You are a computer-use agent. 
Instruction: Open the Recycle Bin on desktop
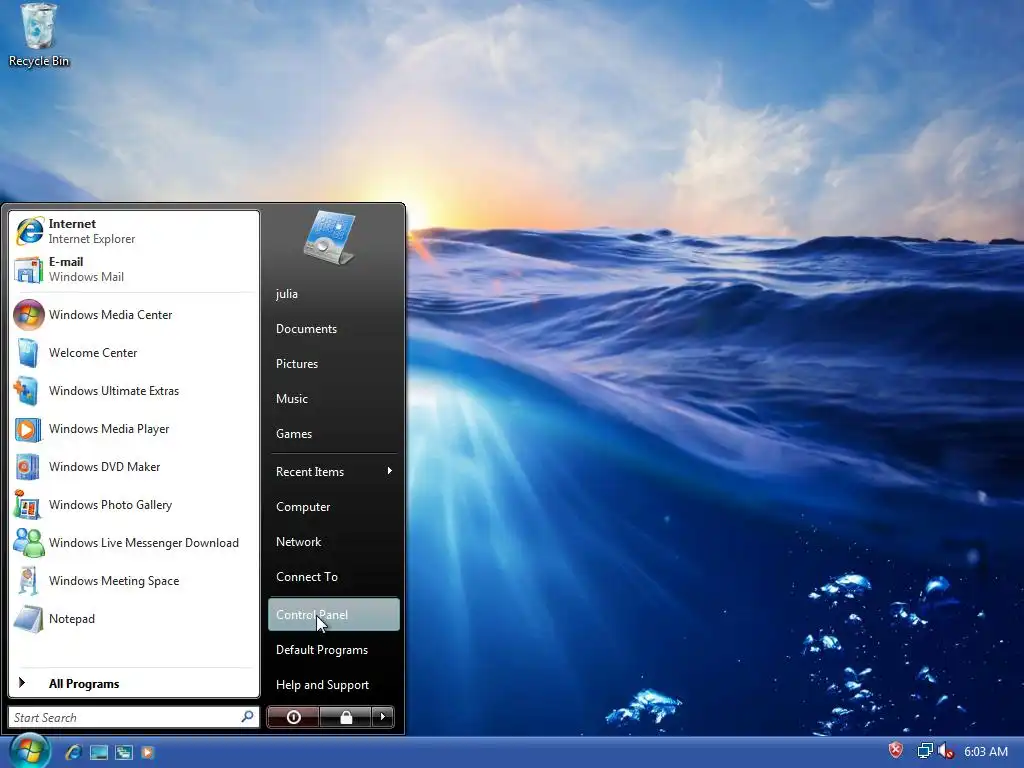tap(39, 35)
